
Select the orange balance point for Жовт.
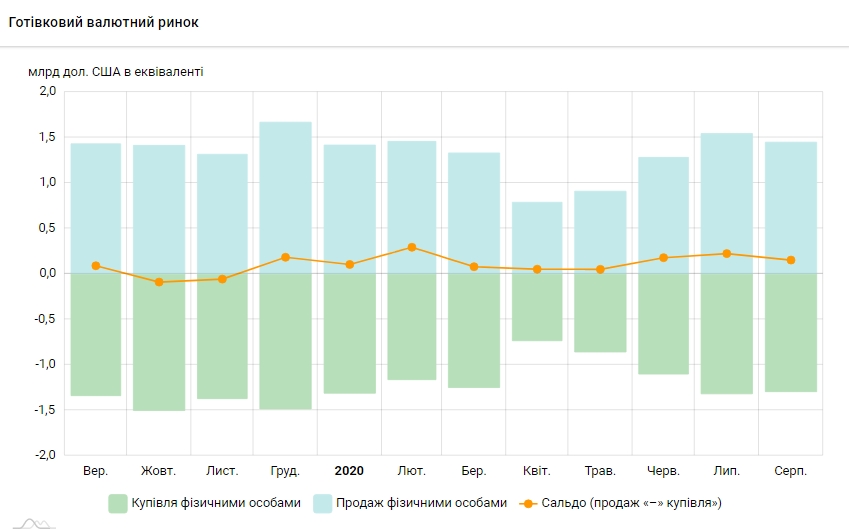coord(159,282)
